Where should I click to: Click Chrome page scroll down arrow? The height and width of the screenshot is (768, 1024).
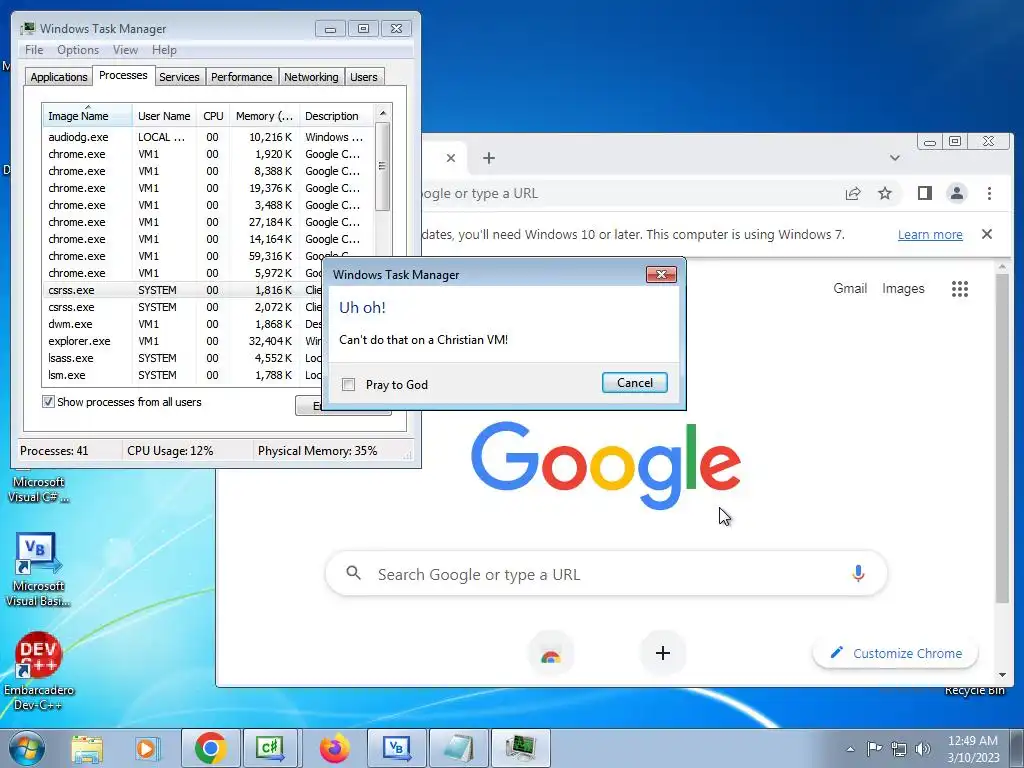click(x=1002, y=675)
